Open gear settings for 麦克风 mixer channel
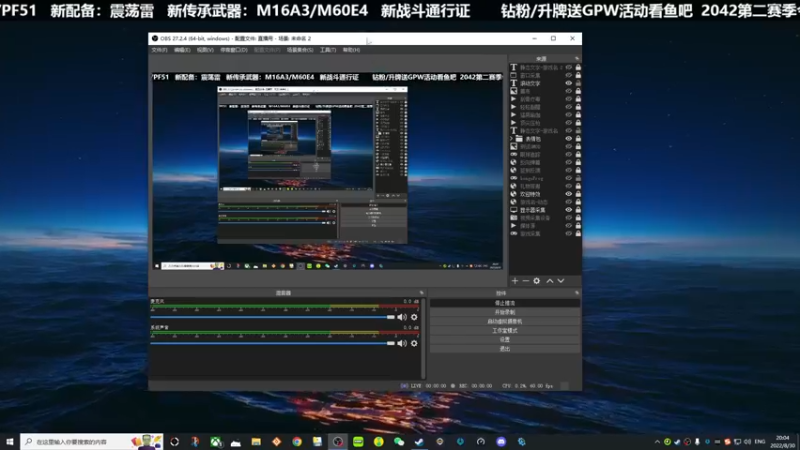800x450 pixels. pyautogui.click(x=414, y=317)
